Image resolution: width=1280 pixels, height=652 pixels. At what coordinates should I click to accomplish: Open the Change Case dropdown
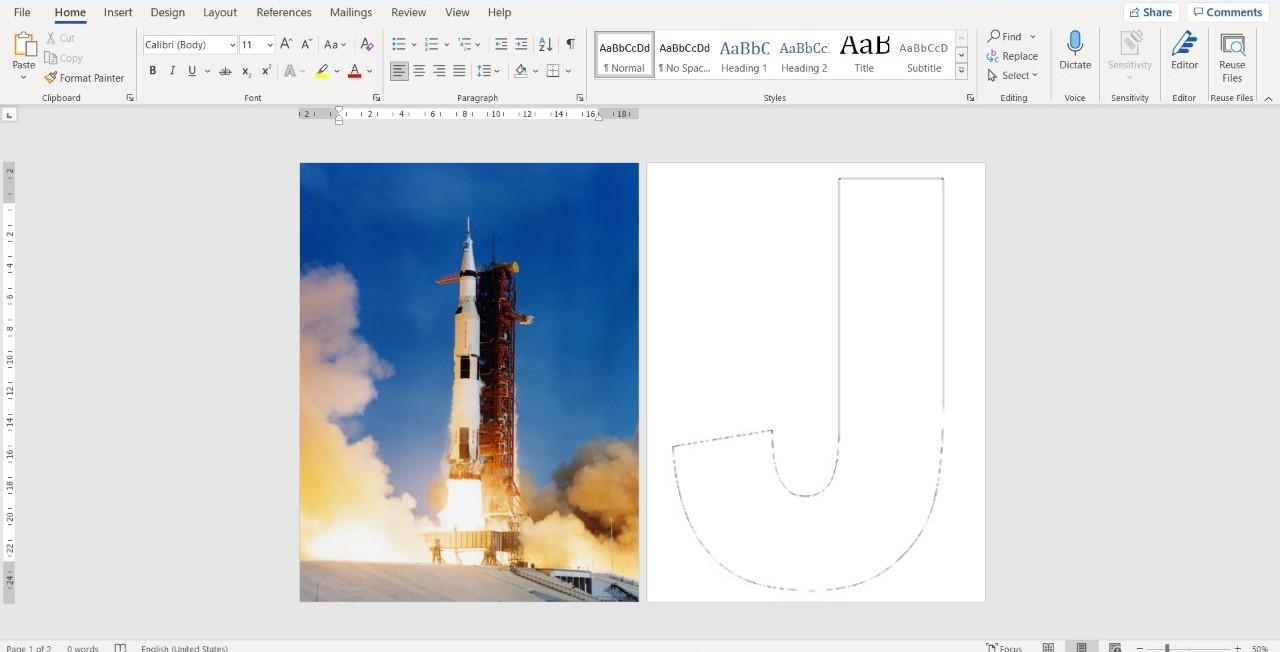pyautogui.click(x=335, y=44)
